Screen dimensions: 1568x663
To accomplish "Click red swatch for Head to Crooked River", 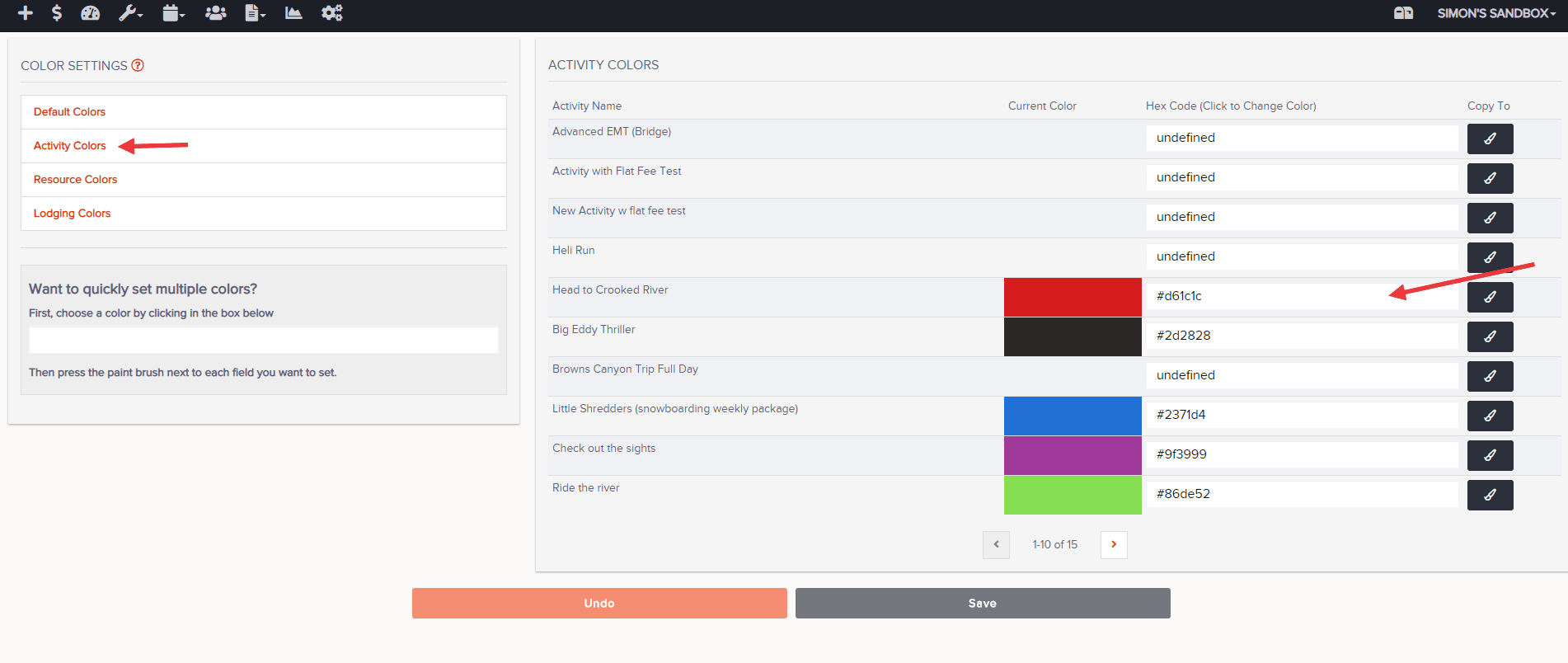I will 1073,297.
